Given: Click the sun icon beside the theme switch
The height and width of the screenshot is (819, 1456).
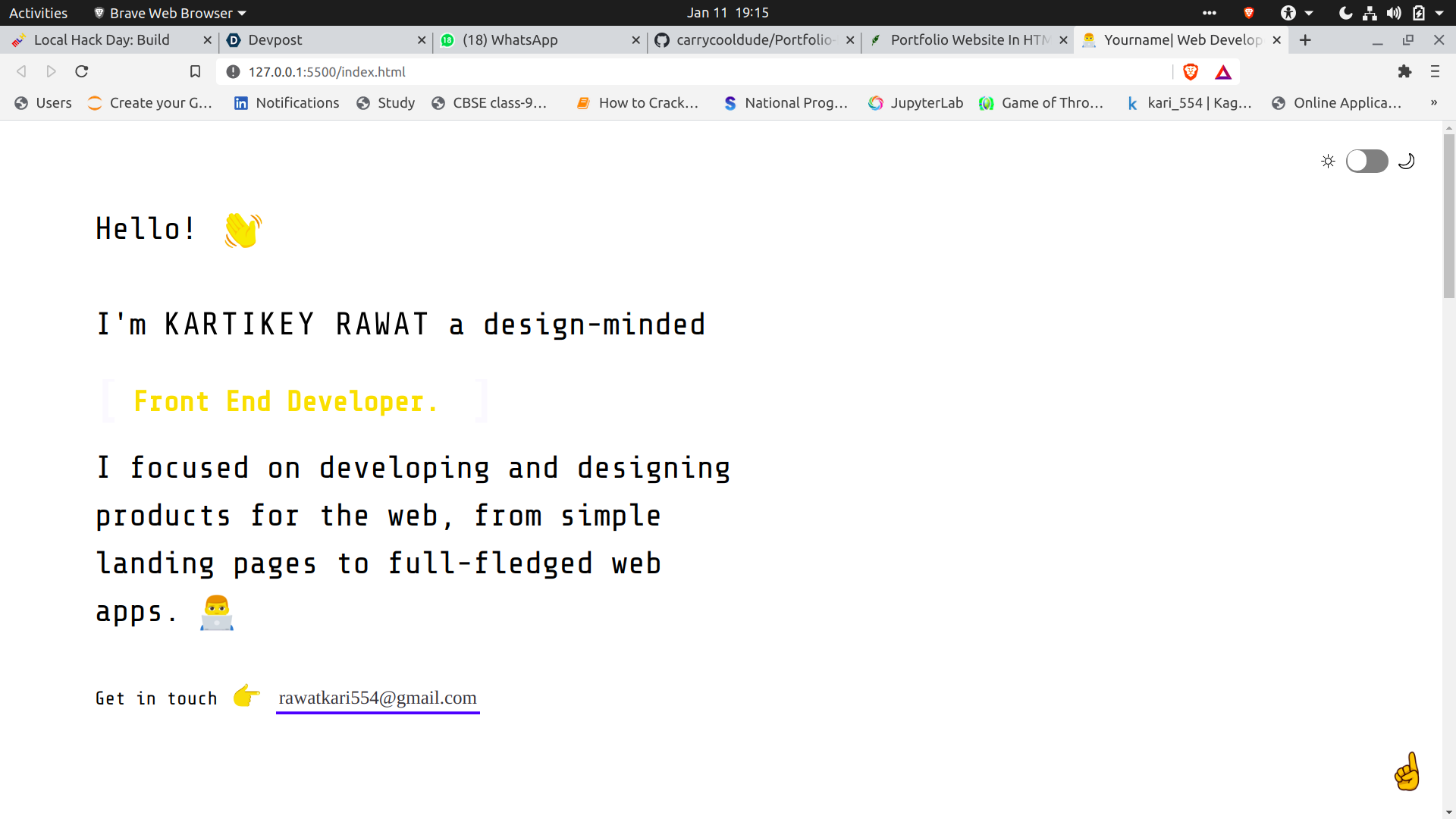Looking at the screenshot, I should pos(1328,161).
